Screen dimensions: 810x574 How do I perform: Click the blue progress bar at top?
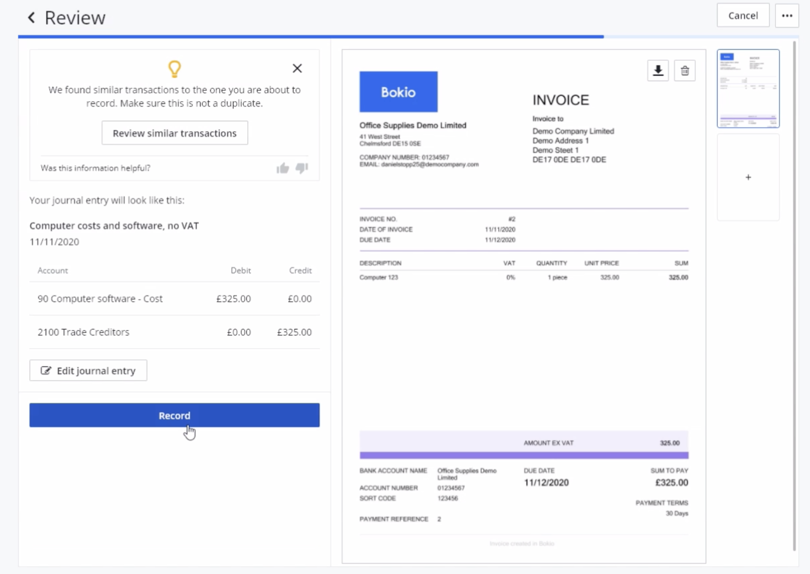click(310, 37)
